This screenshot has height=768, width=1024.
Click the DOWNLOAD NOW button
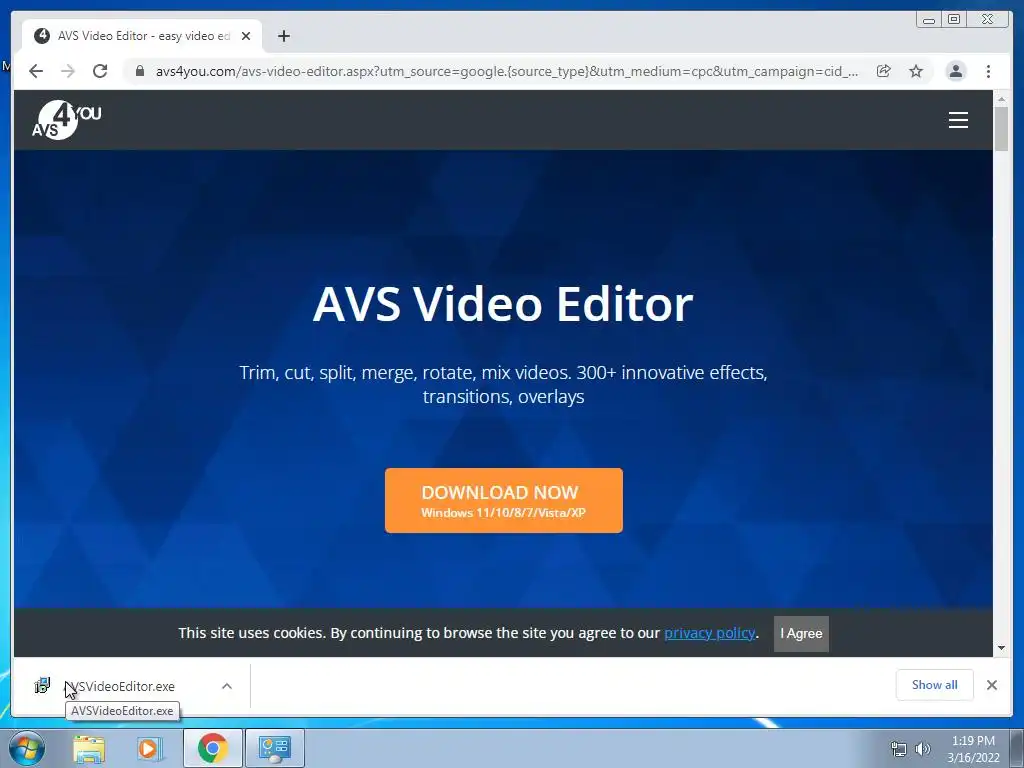point(504,500)
